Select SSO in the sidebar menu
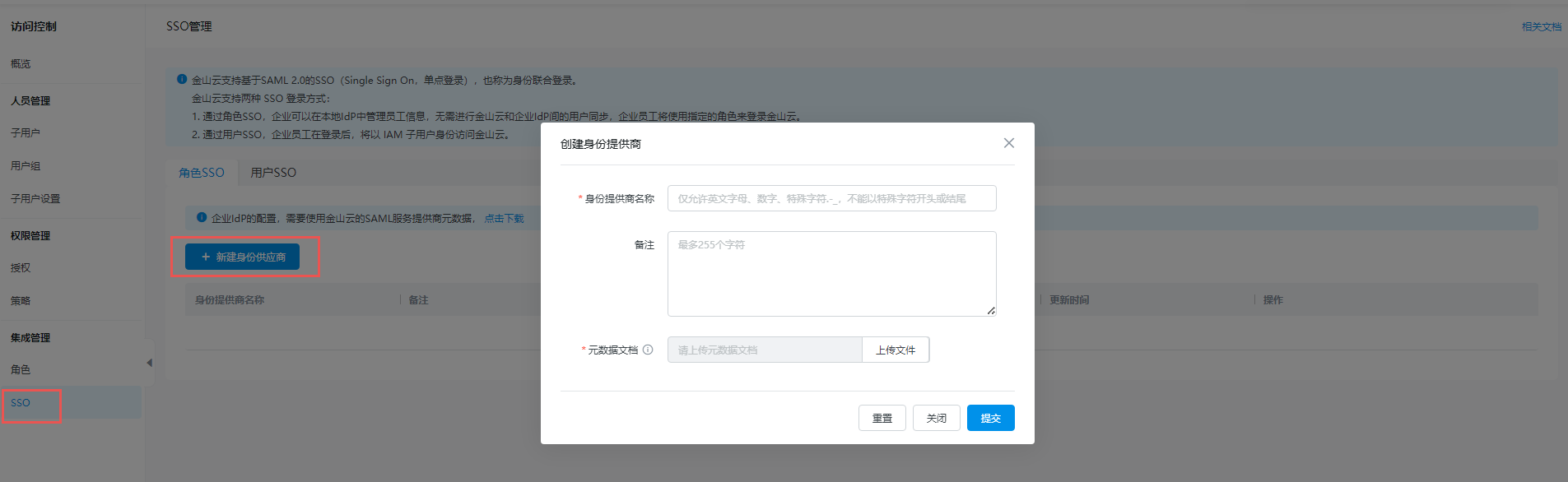 [x=21, y=403]
